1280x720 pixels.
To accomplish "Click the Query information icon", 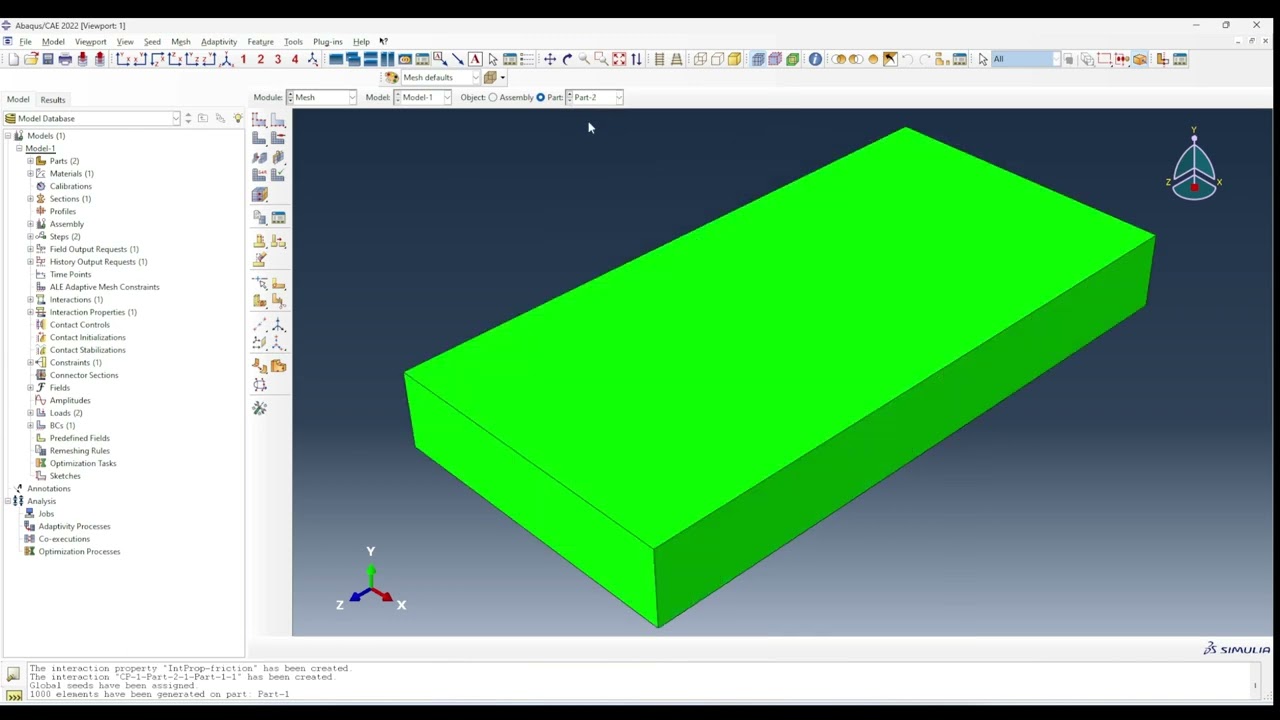I will (x=815, y=59).
